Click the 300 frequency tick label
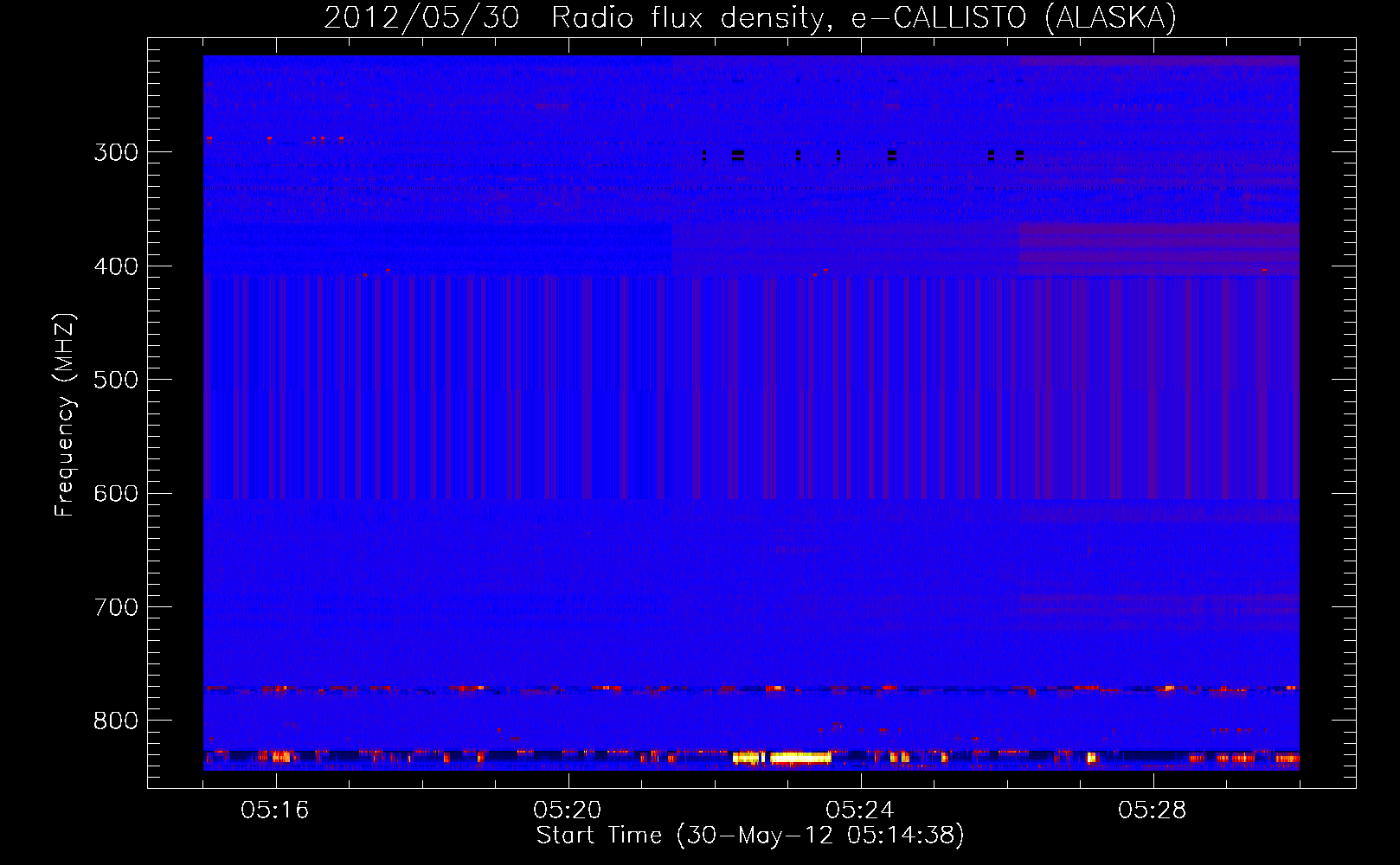1400x865 pixels. (x=116, y=152)
